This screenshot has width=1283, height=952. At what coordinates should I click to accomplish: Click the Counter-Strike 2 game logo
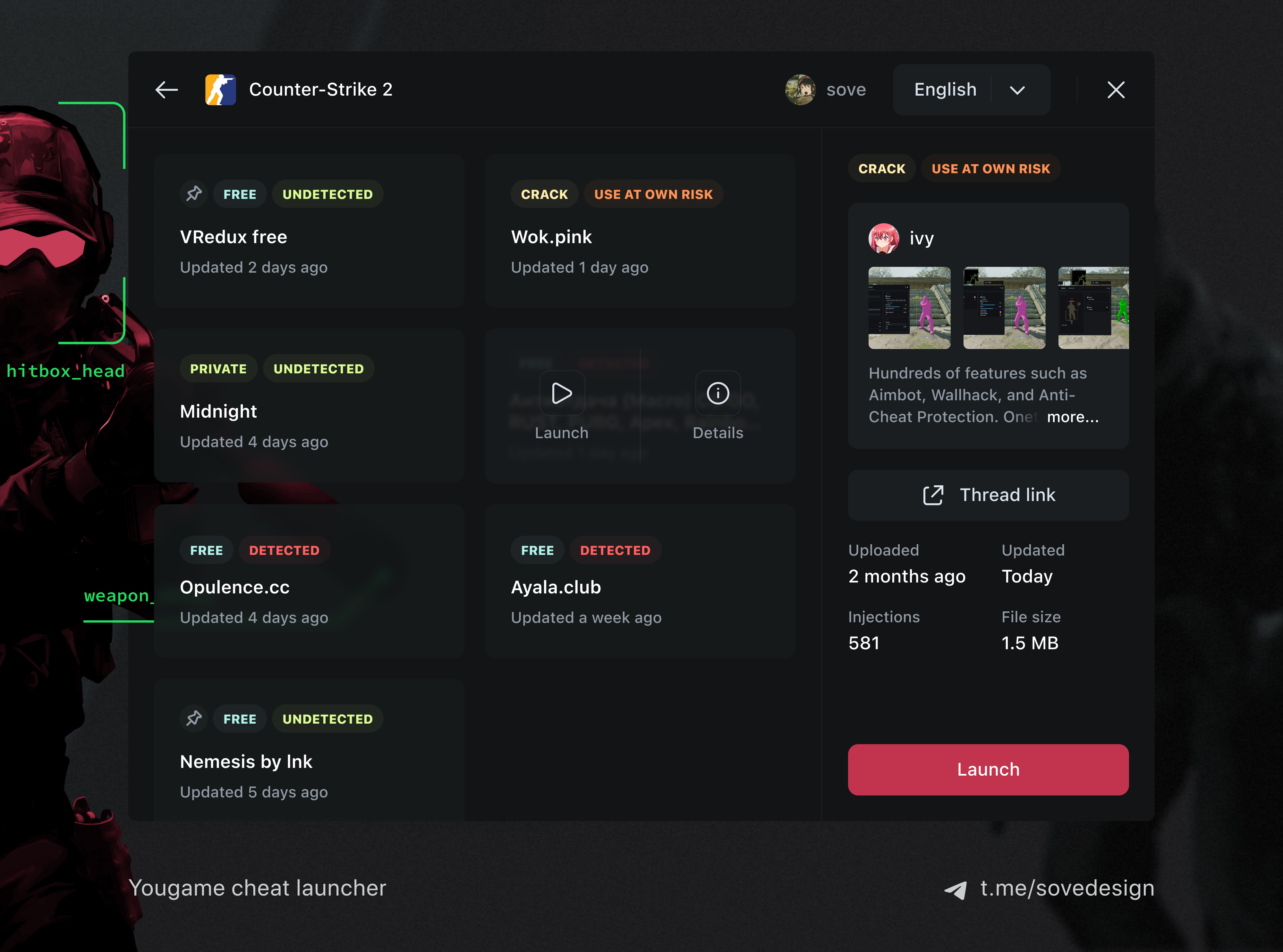click(x=221, y=90)
